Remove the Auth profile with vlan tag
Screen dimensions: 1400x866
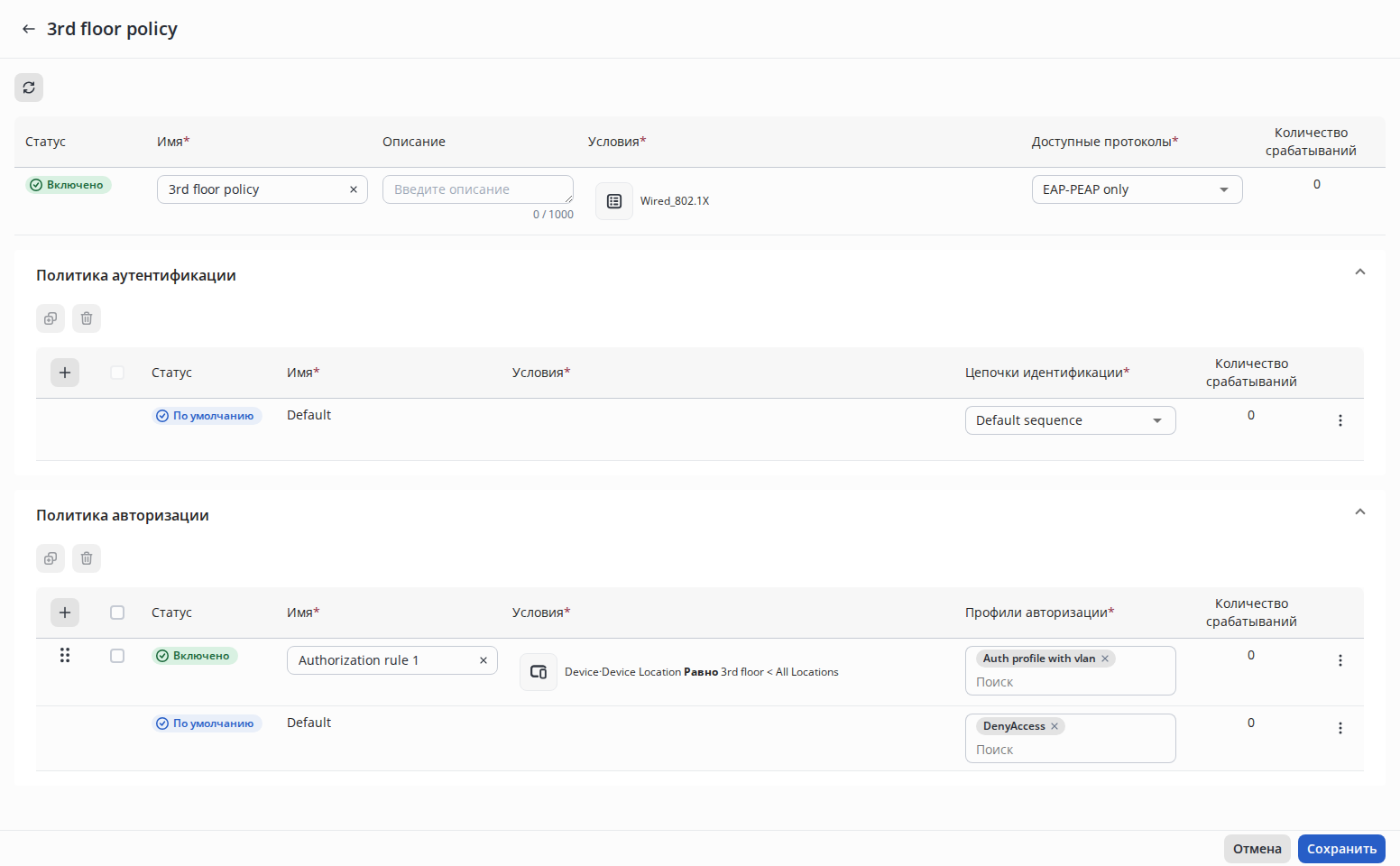click(1105, 659)
